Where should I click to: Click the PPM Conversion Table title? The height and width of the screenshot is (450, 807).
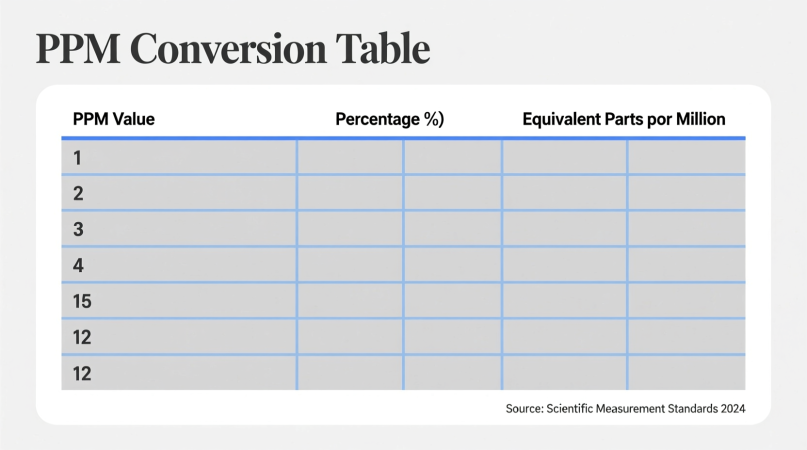tap(233, 50)
